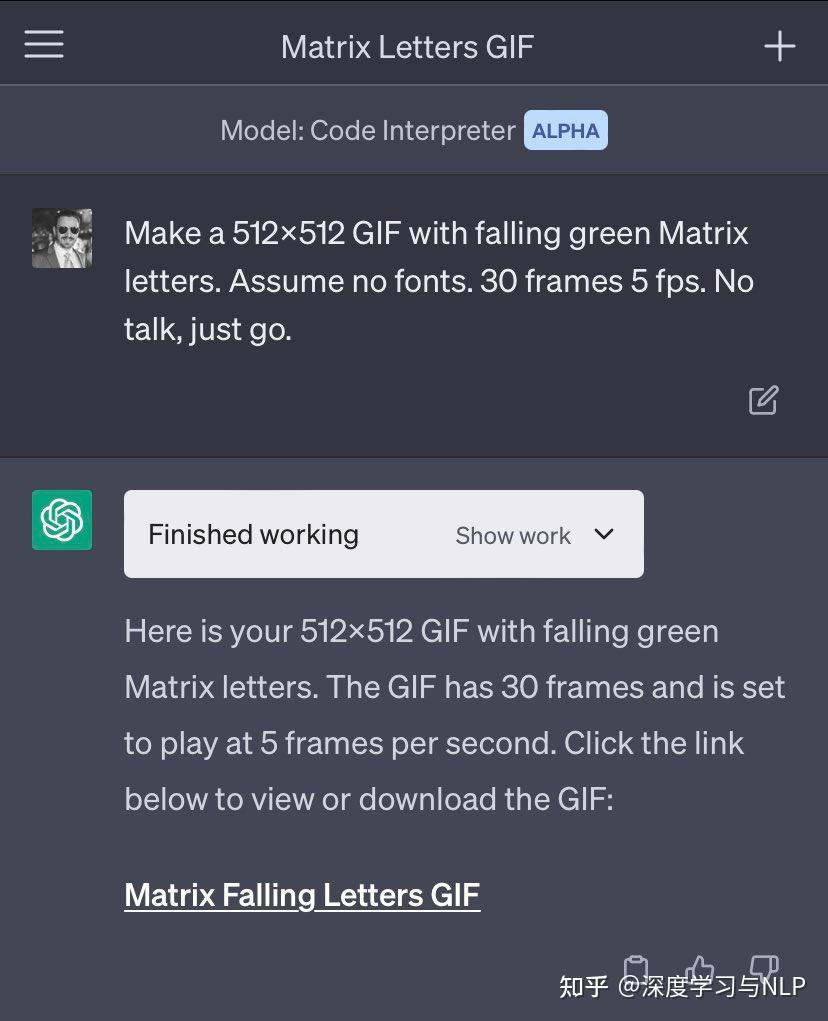Edit the prompt using the pencil icon

pos(763,399)
